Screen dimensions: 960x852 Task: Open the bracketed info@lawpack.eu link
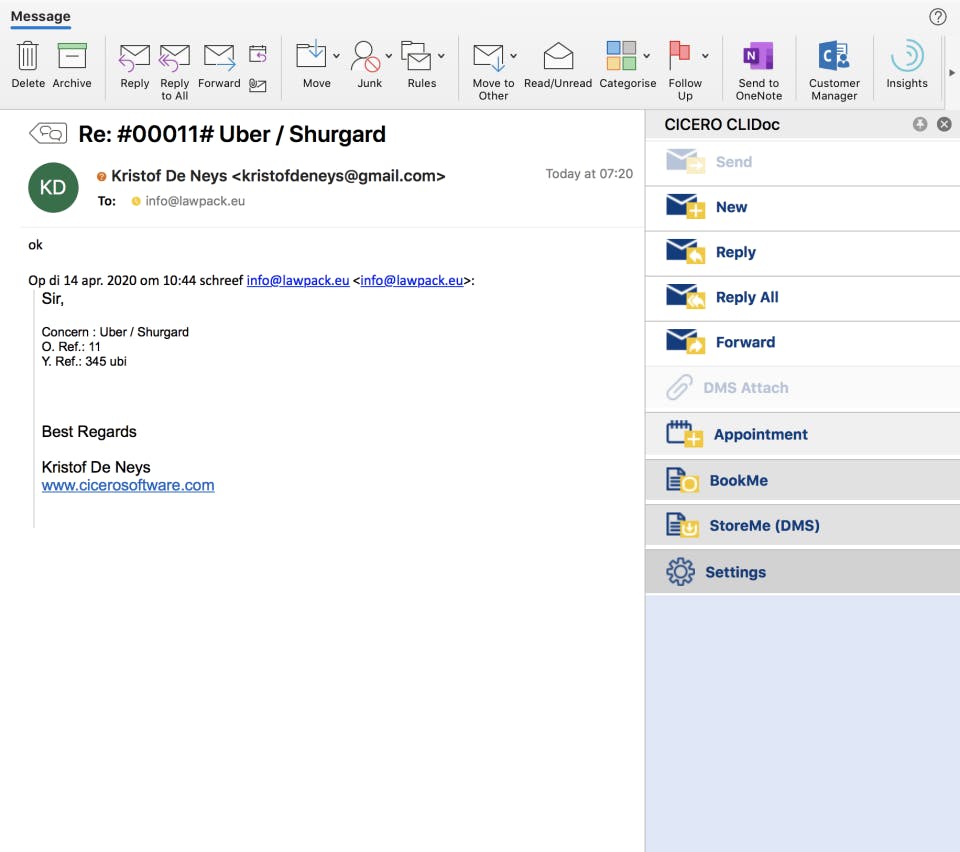(411, 280)
